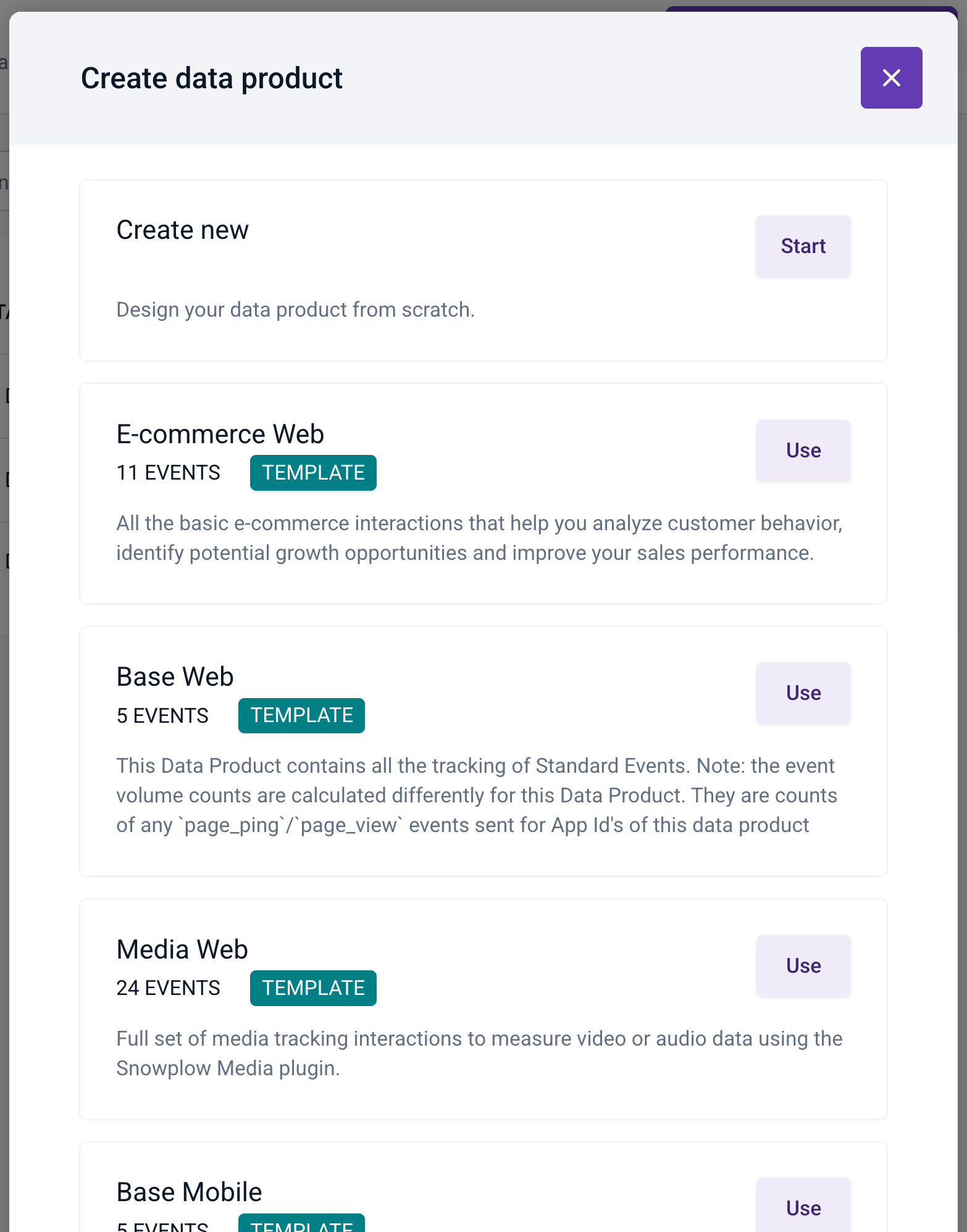Use the E-commerce Web template
Screen dimensions: 967x1232
click(x=803, y=450)
